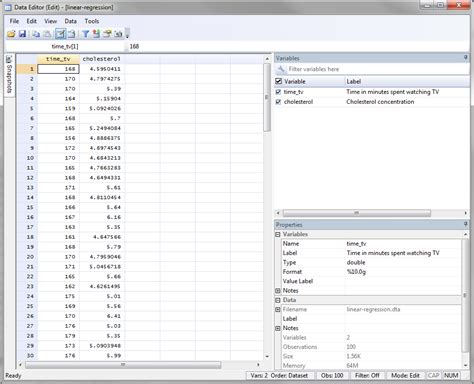Toggle the Variable header select-all checkbox
The width and height of the screenshot is (474, 384).
point(279,81)
